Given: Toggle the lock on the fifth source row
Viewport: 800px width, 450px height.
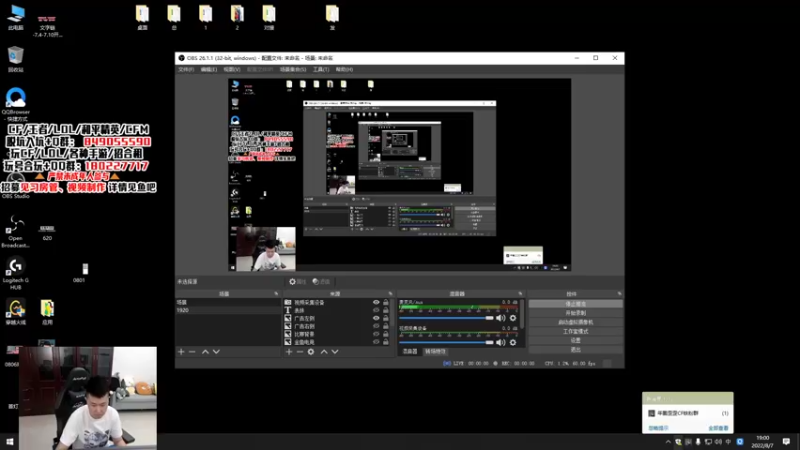Looking at the screenshot, I should coord(386,334).
